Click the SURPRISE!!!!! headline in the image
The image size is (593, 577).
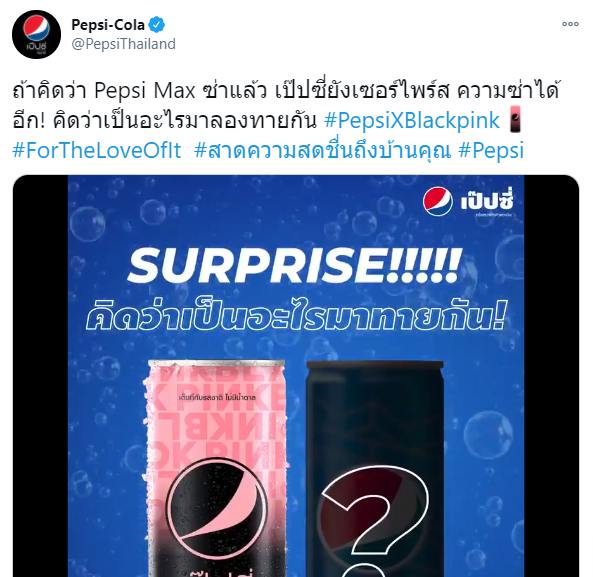point(294,265)
